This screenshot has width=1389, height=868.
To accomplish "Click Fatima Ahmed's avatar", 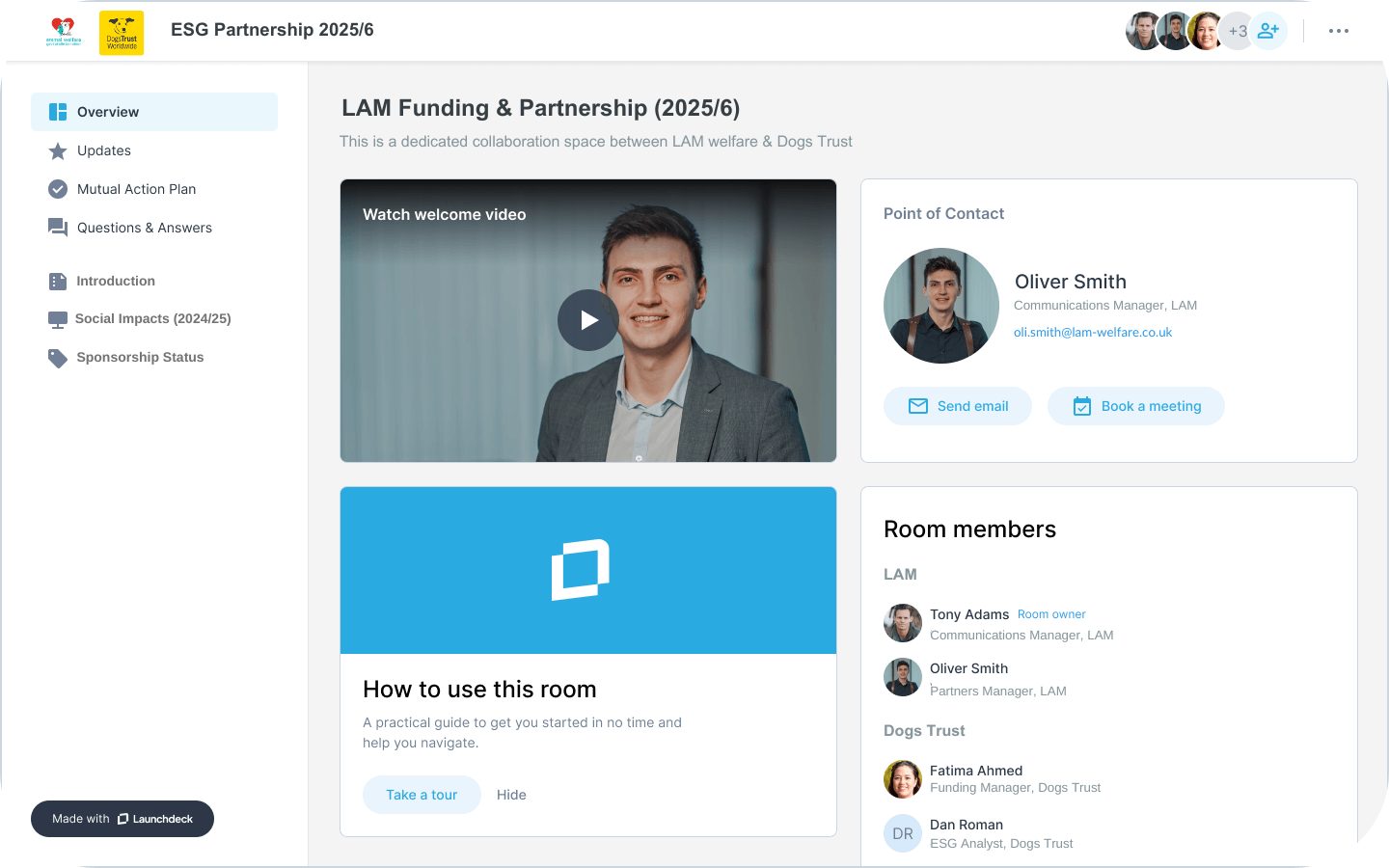I will (x=903, y=779).
